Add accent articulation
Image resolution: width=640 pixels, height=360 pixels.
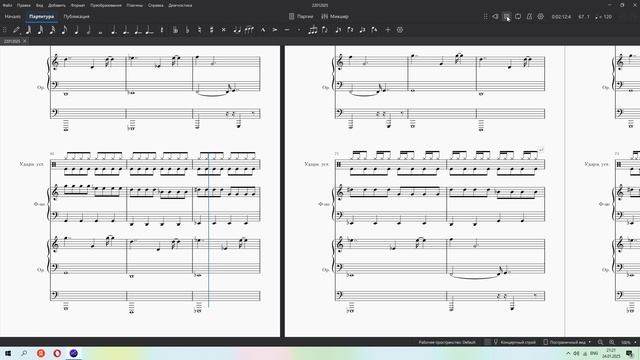coord(275,30)
